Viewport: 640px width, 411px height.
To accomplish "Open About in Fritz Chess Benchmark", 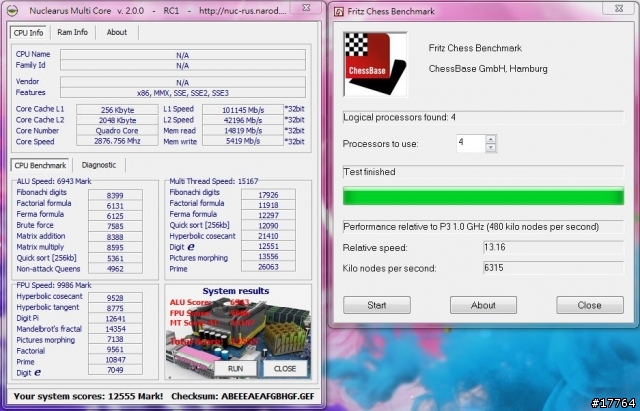I will (x=483, y=305).
